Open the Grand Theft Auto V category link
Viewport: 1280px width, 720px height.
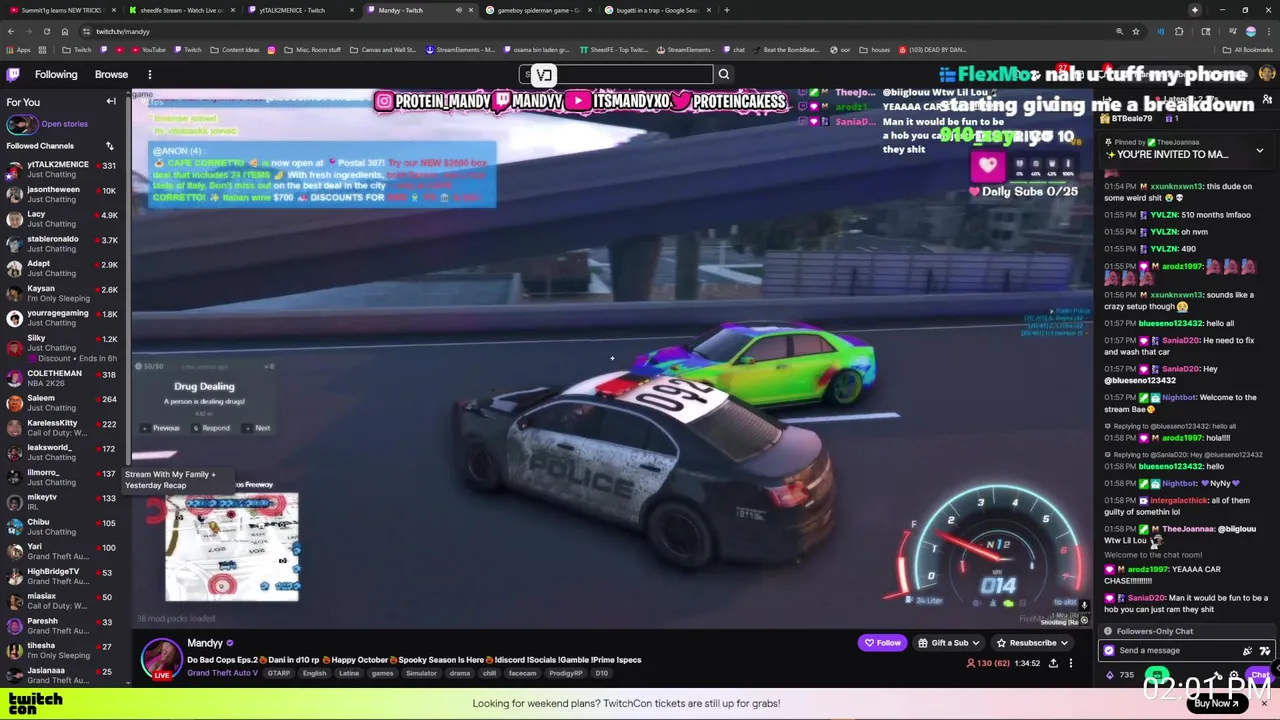[222, 673]
